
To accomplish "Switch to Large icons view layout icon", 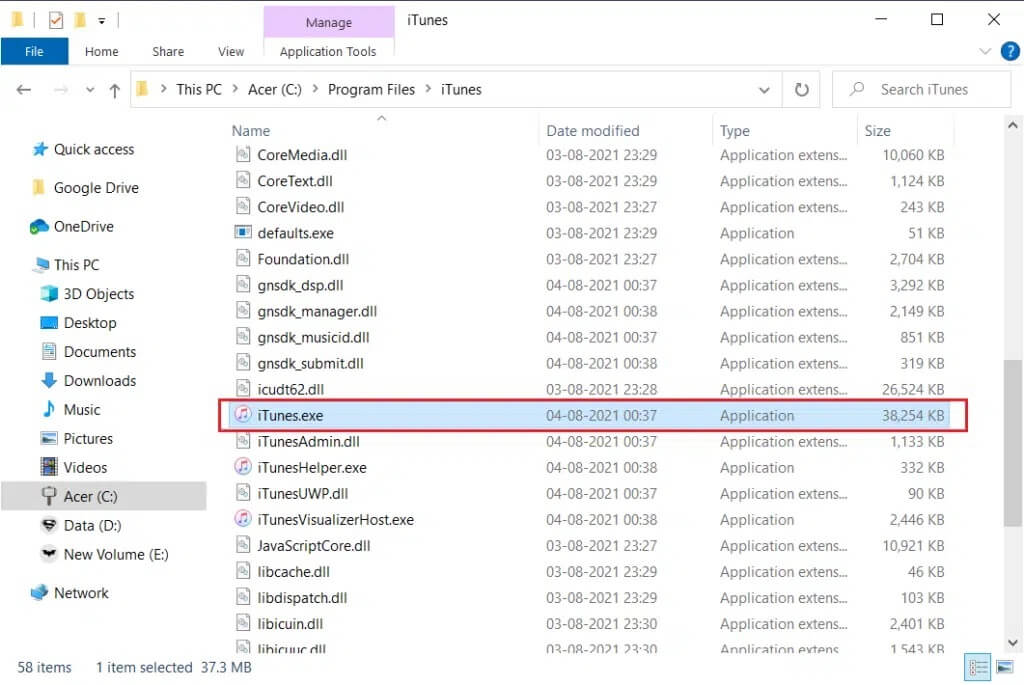I will (1004, 667).
